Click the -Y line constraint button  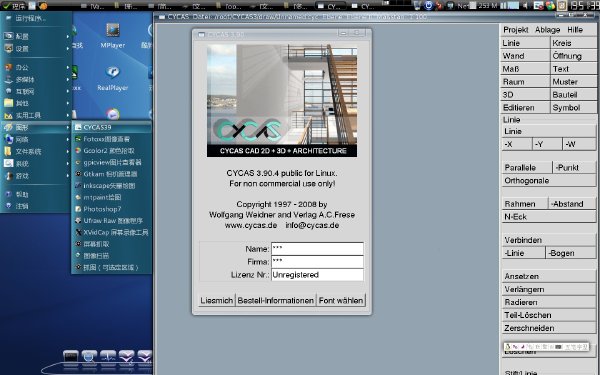tap(547, 144)
